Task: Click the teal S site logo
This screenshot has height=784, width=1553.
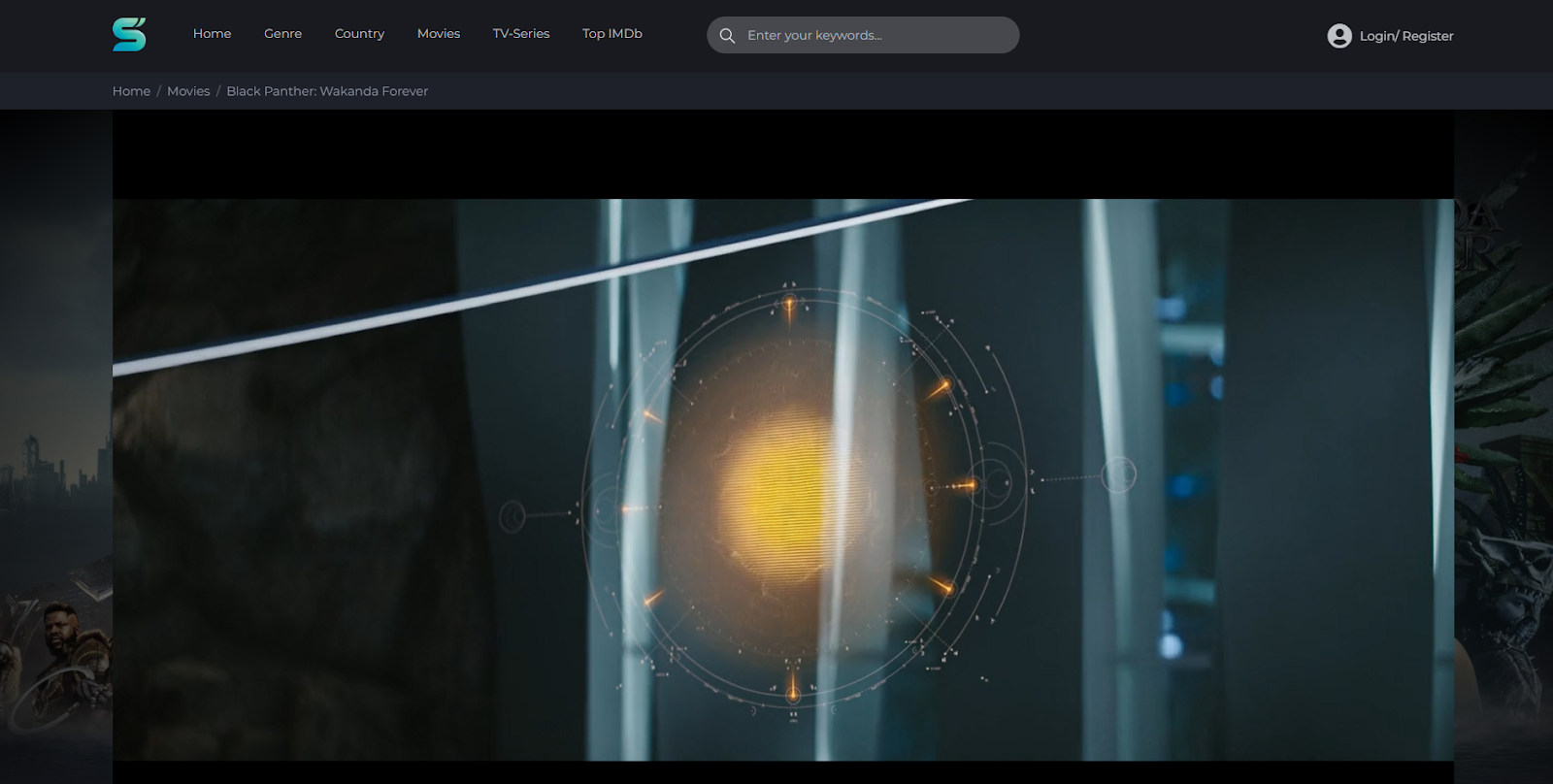Action: click(129, 35)
